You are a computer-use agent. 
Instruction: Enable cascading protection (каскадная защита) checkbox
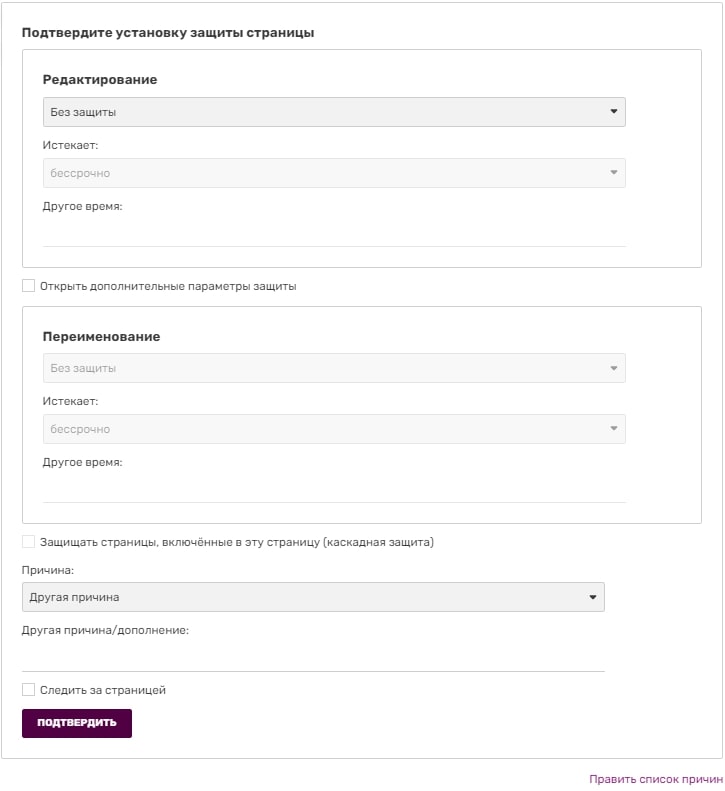click(x=28, y=542)
